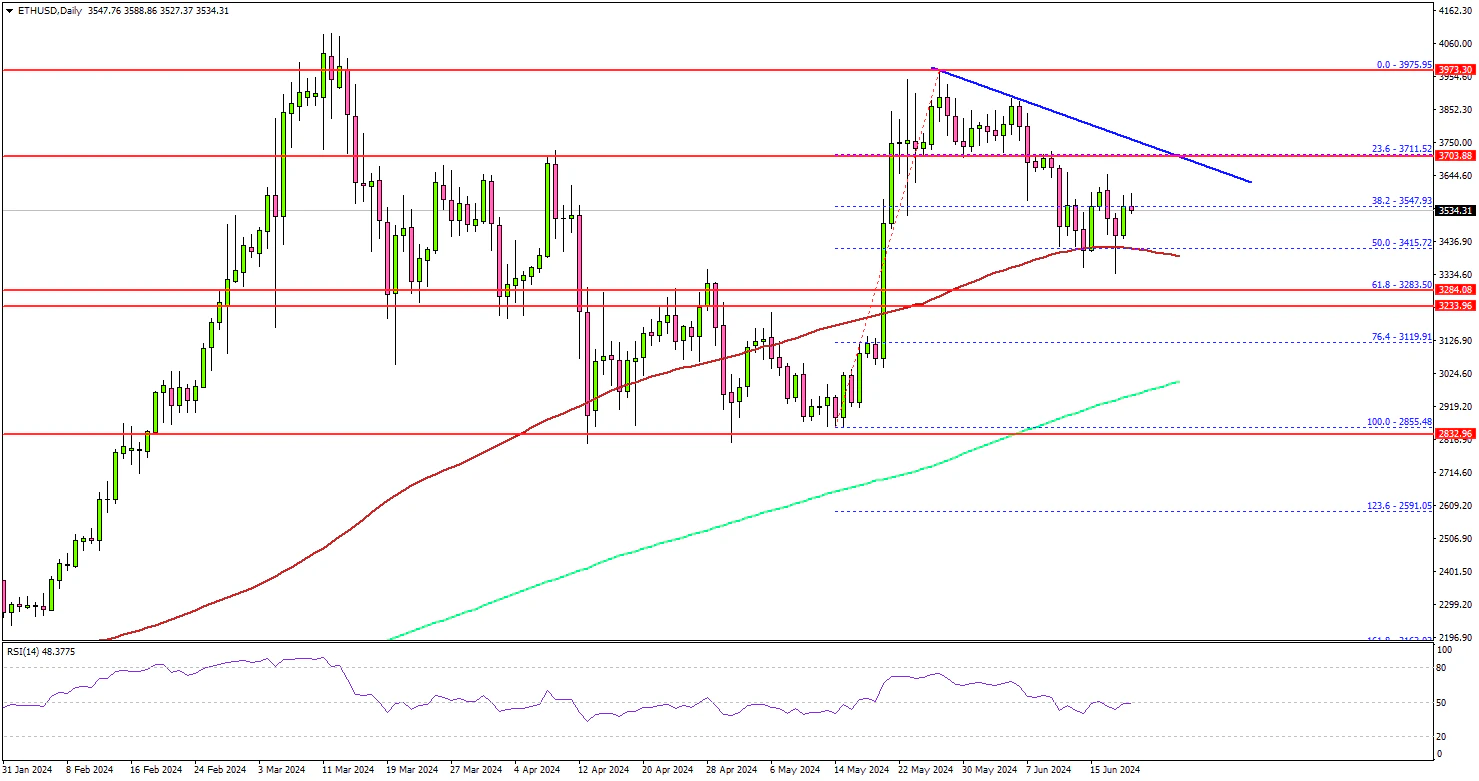
Task: Click the RSI(14) indicator label
Action: click(x=42, y=651)
